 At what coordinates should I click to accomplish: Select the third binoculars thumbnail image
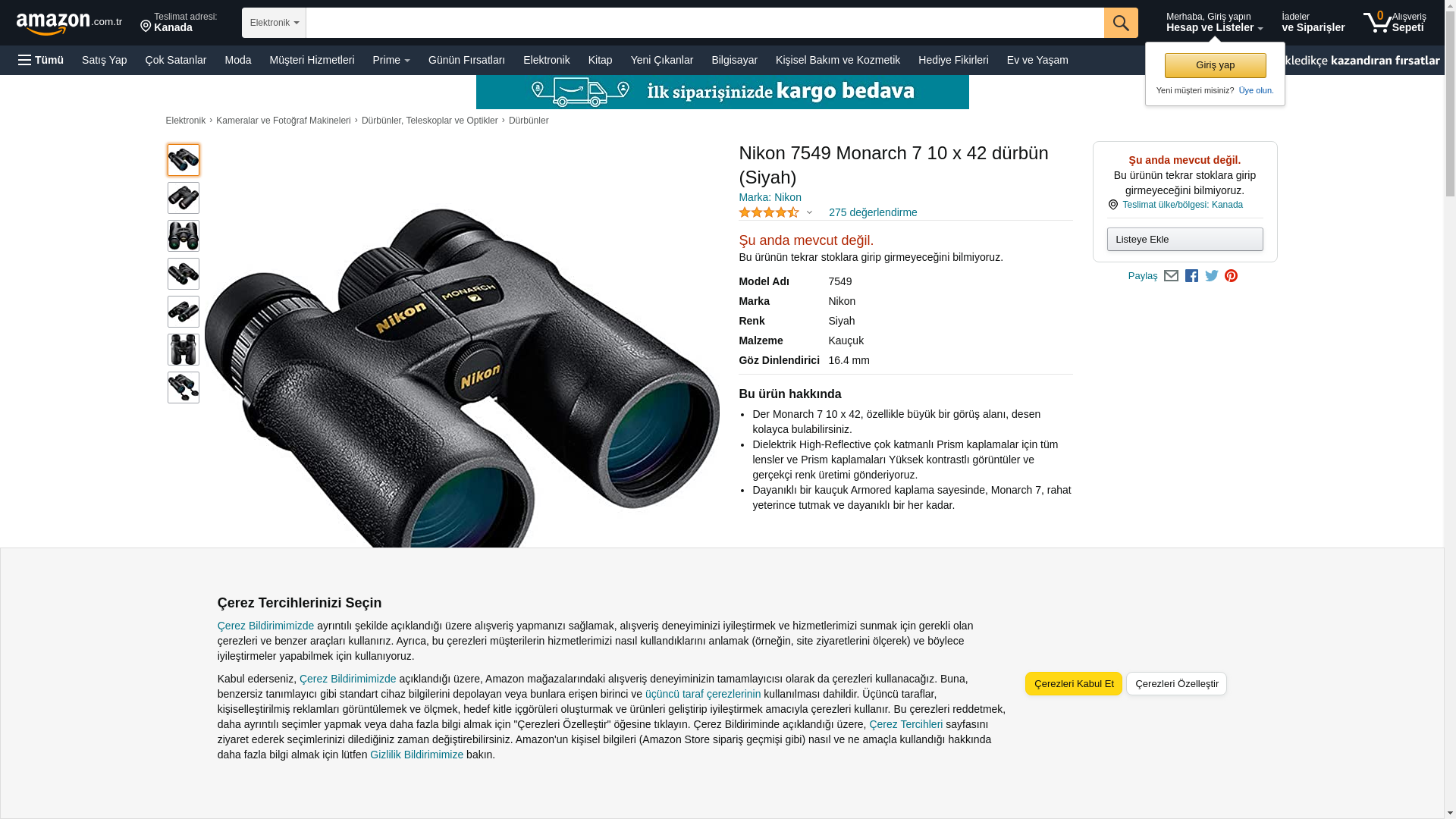(x=184, y=236)
